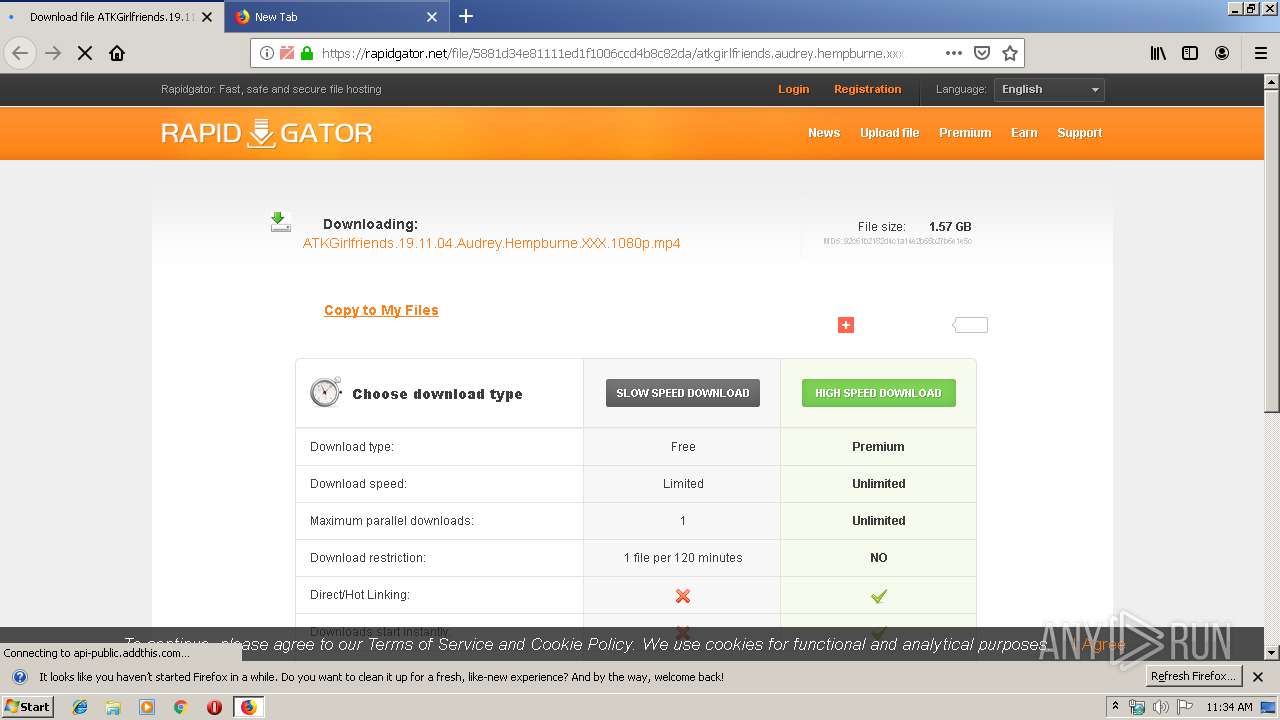Click the HIGH SPEED DOWNLOAD button
1280x720 pixels.
878,393
